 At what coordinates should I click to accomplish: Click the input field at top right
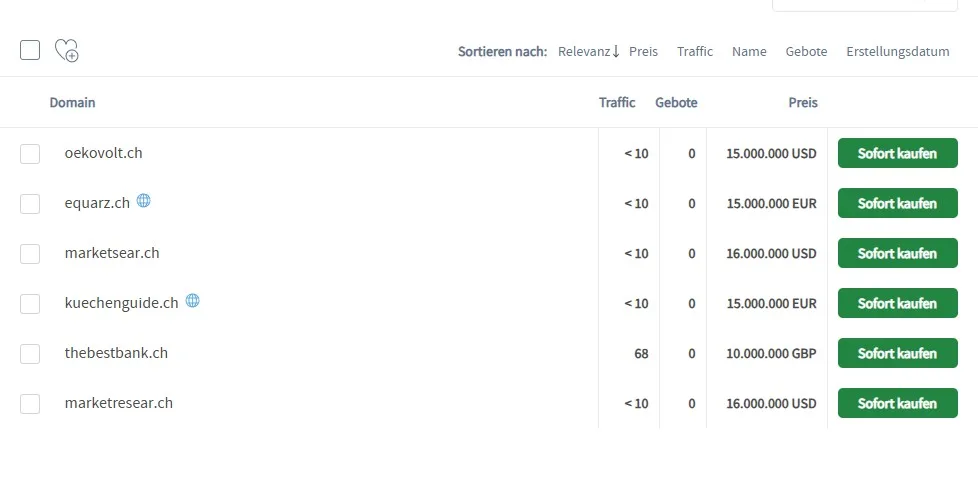(864, 5)
